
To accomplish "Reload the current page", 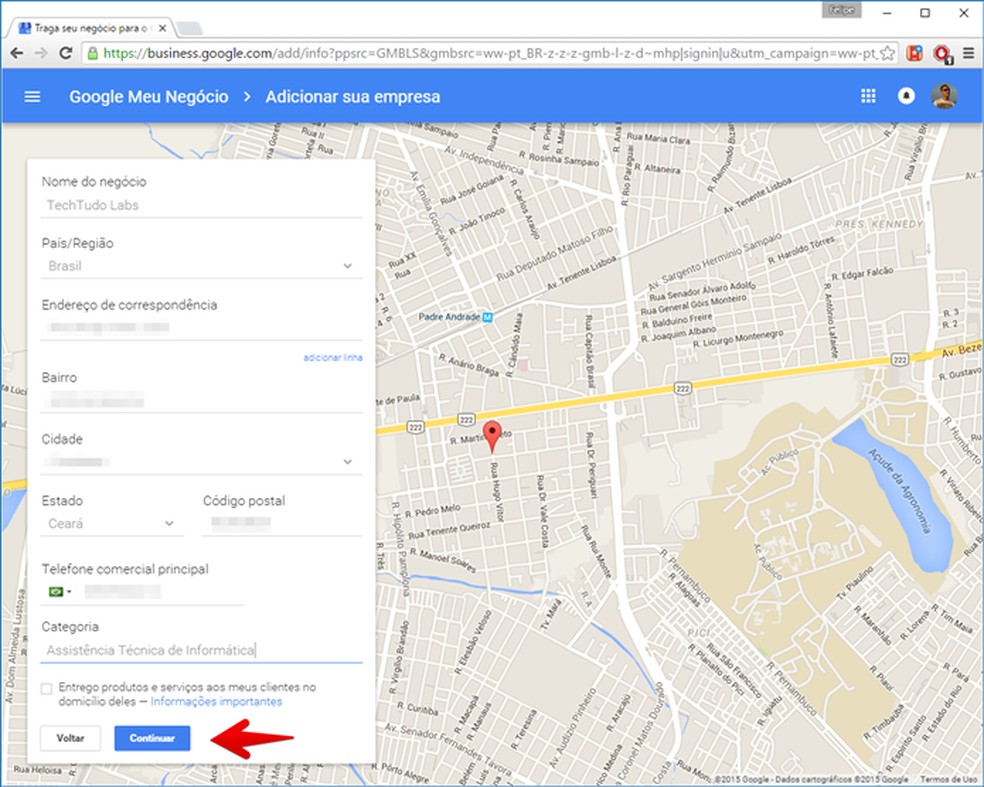I will [65, 53].
